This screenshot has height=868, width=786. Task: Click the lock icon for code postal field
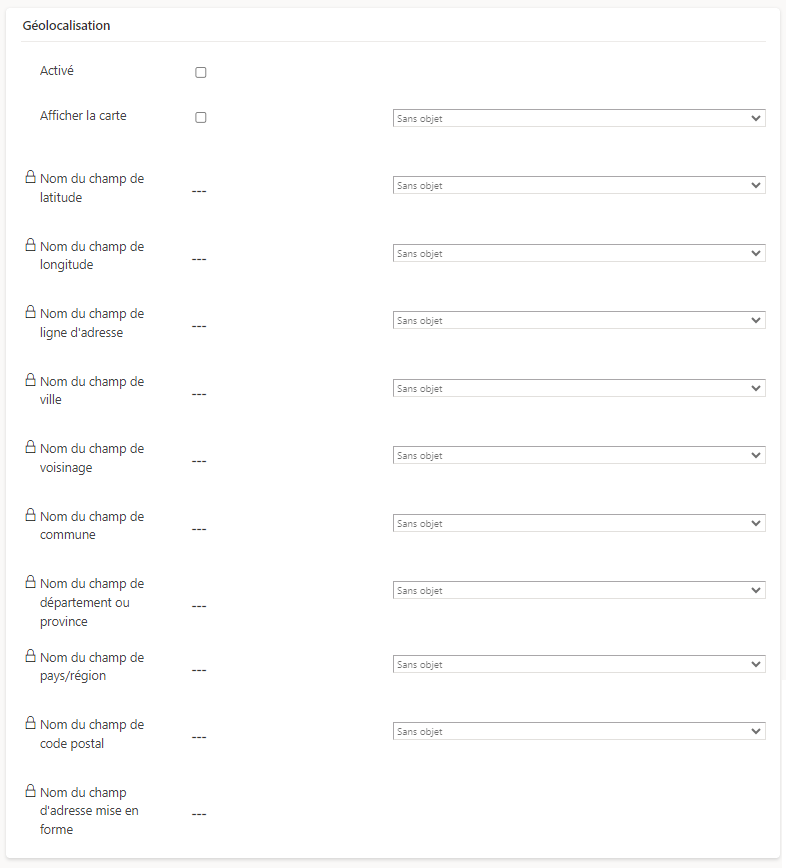point(30,723)
